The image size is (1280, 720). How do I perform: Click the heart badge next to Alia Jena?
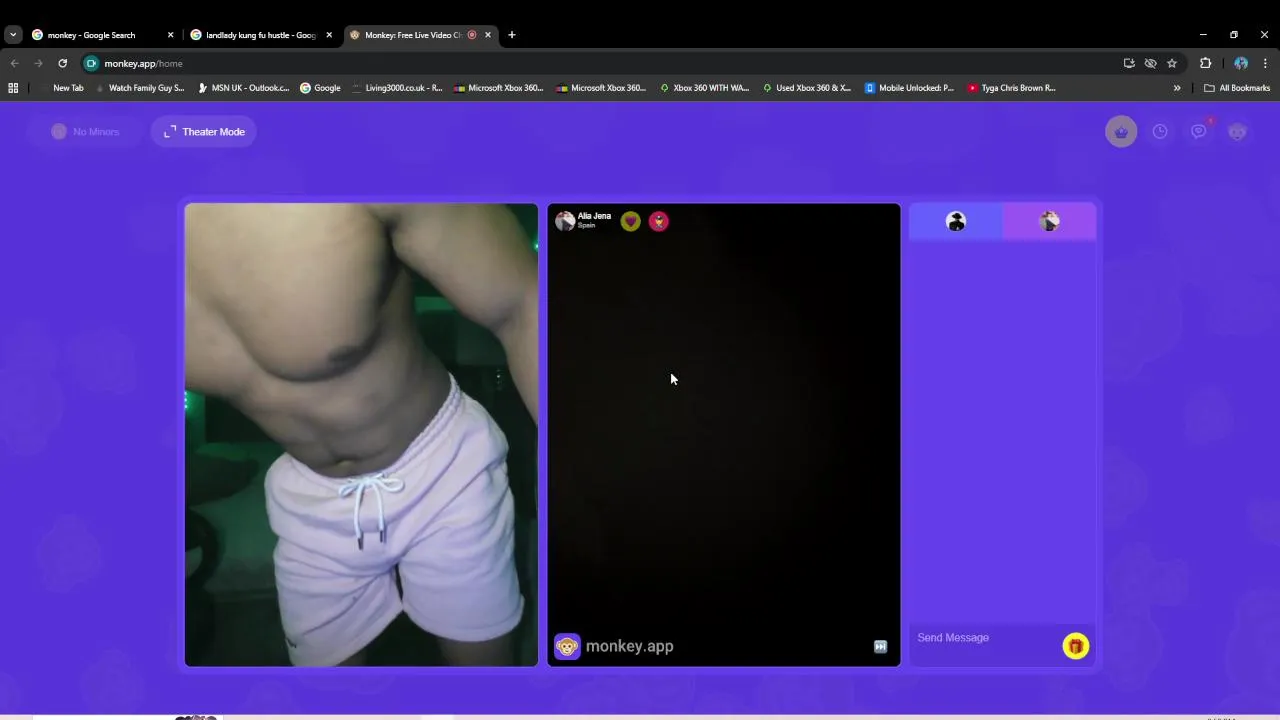630,222
